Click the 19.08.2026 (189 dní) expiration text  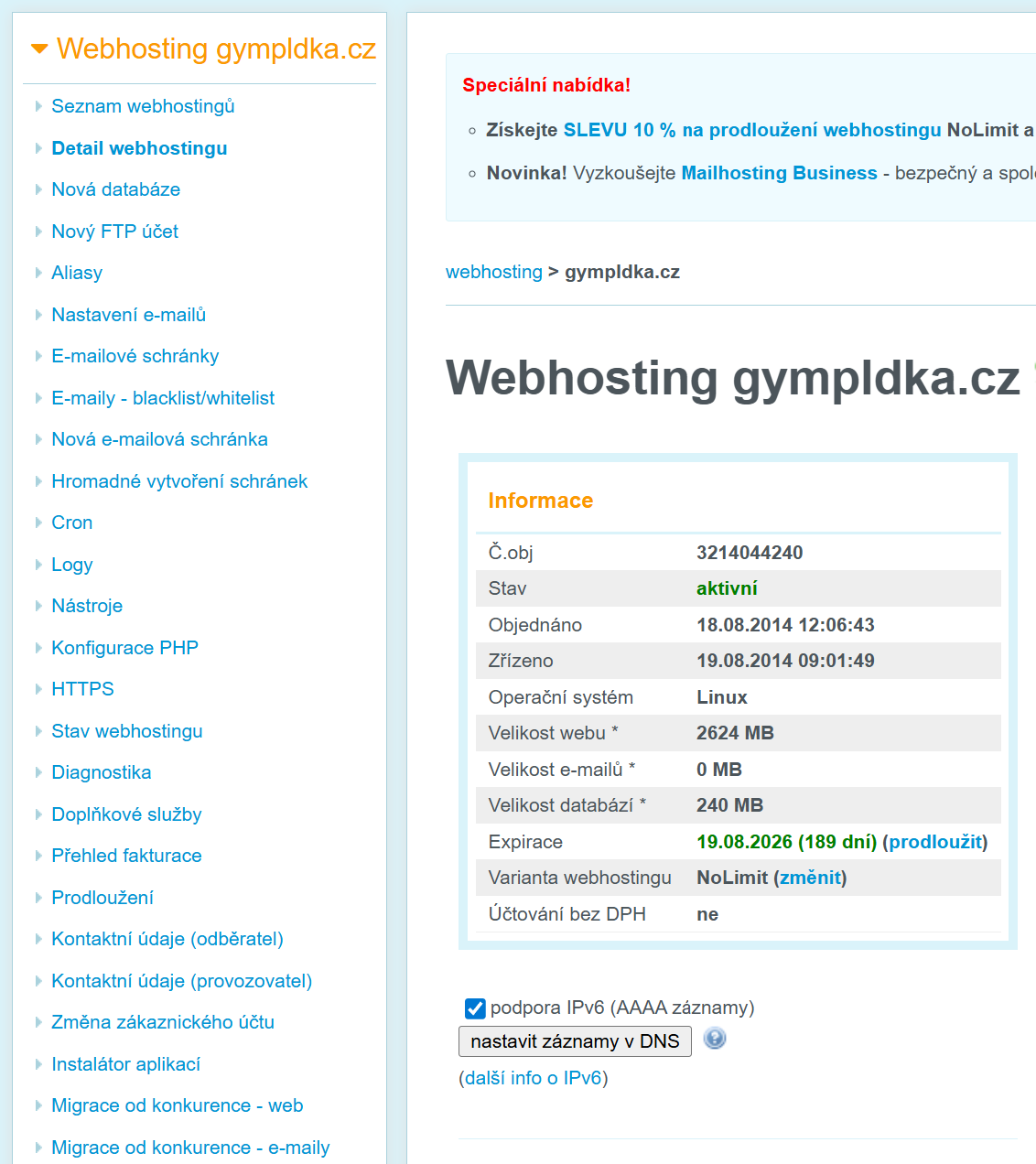coord(787,842)
